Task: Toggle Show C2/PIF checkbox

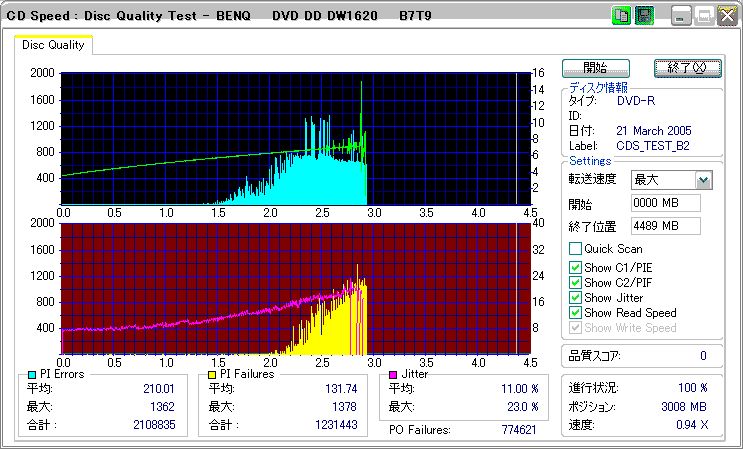Action: pos(575,283)
